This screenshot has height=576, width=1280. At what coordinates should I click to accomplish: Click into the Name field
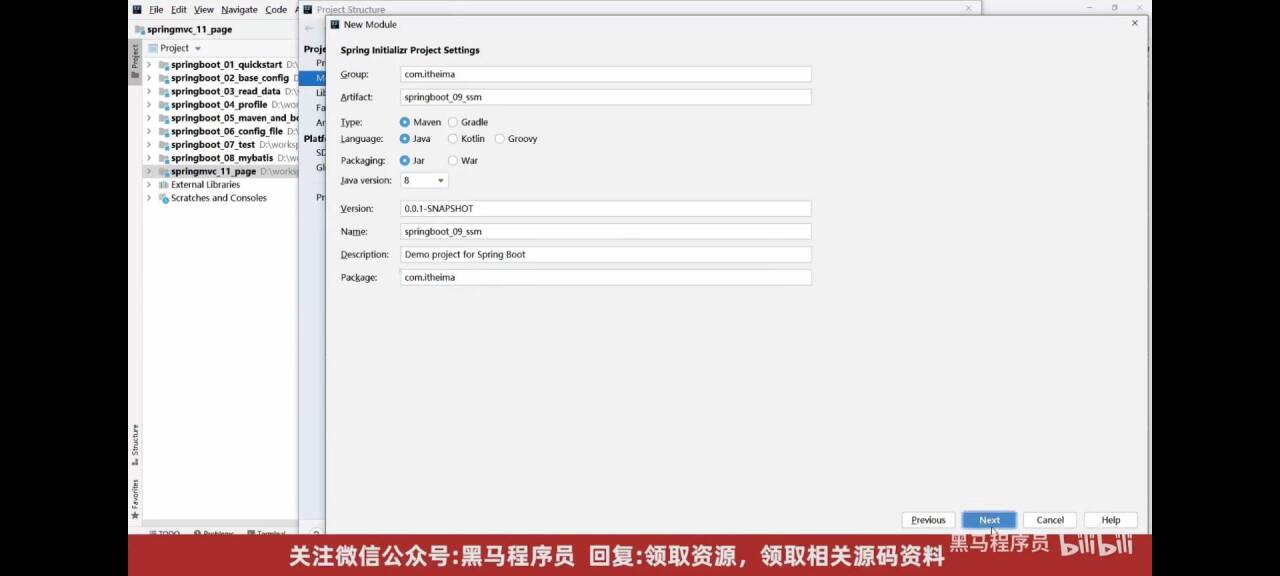(606, 232)
